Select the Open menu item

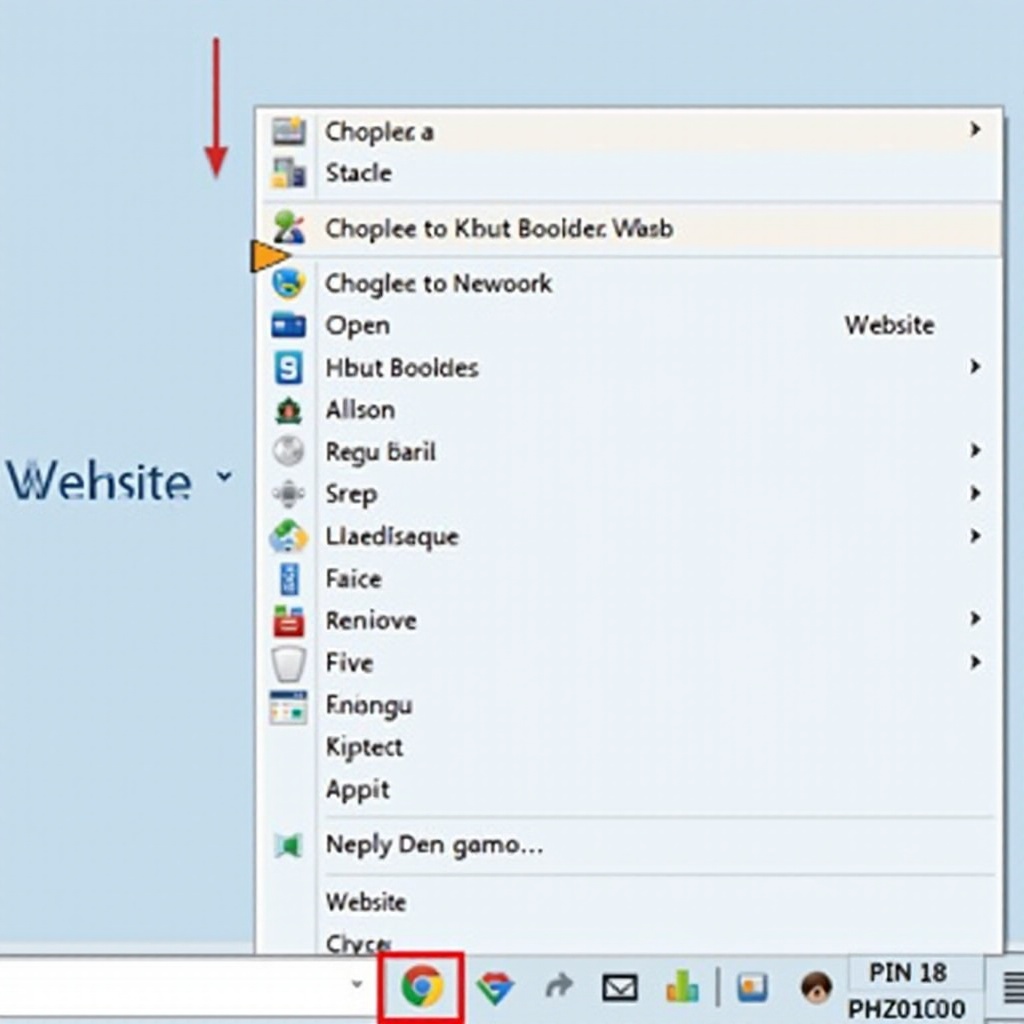(x=357, y=326)
